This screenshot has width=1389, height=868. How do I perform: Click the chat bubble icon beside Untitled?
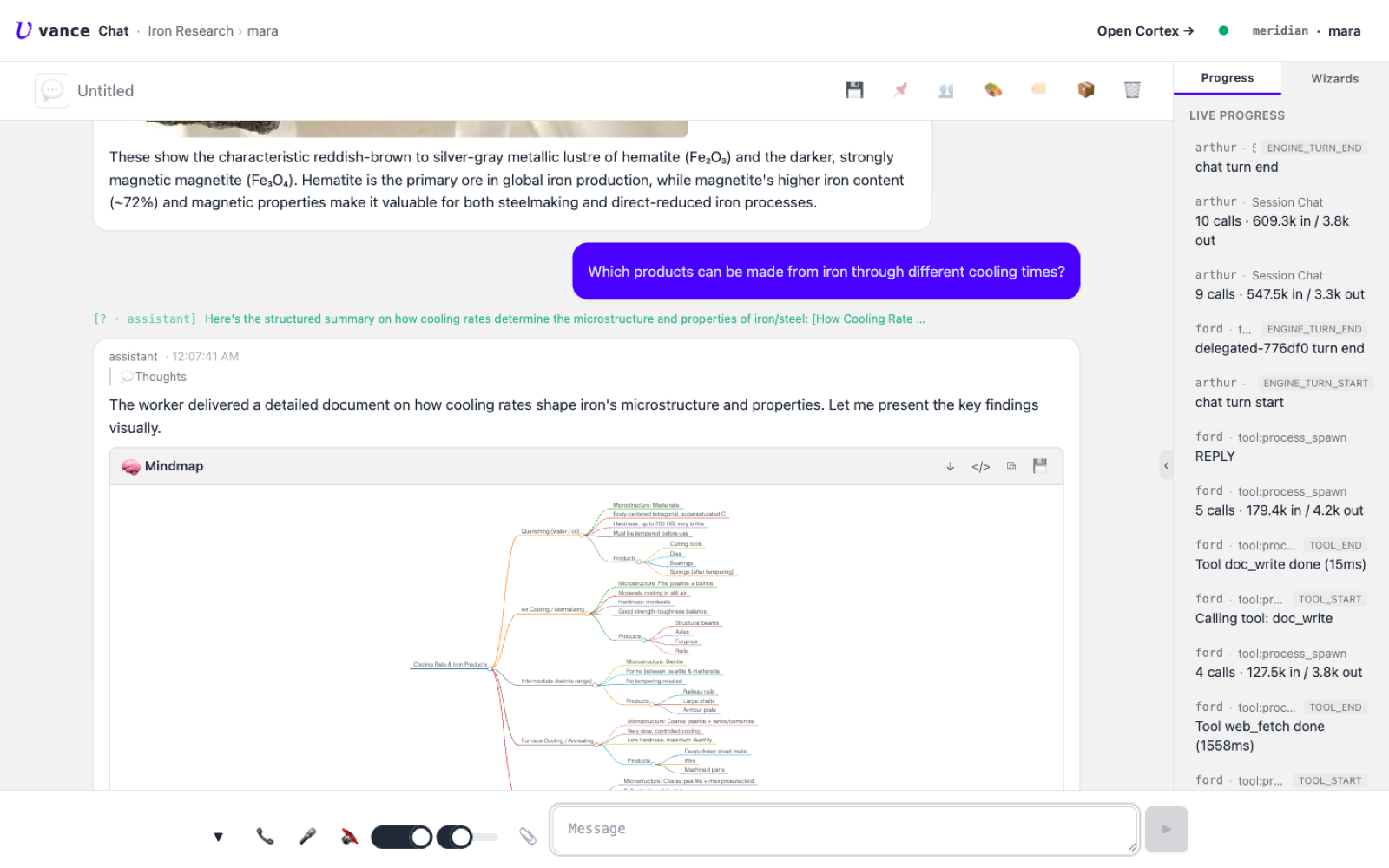pos(52,90)
